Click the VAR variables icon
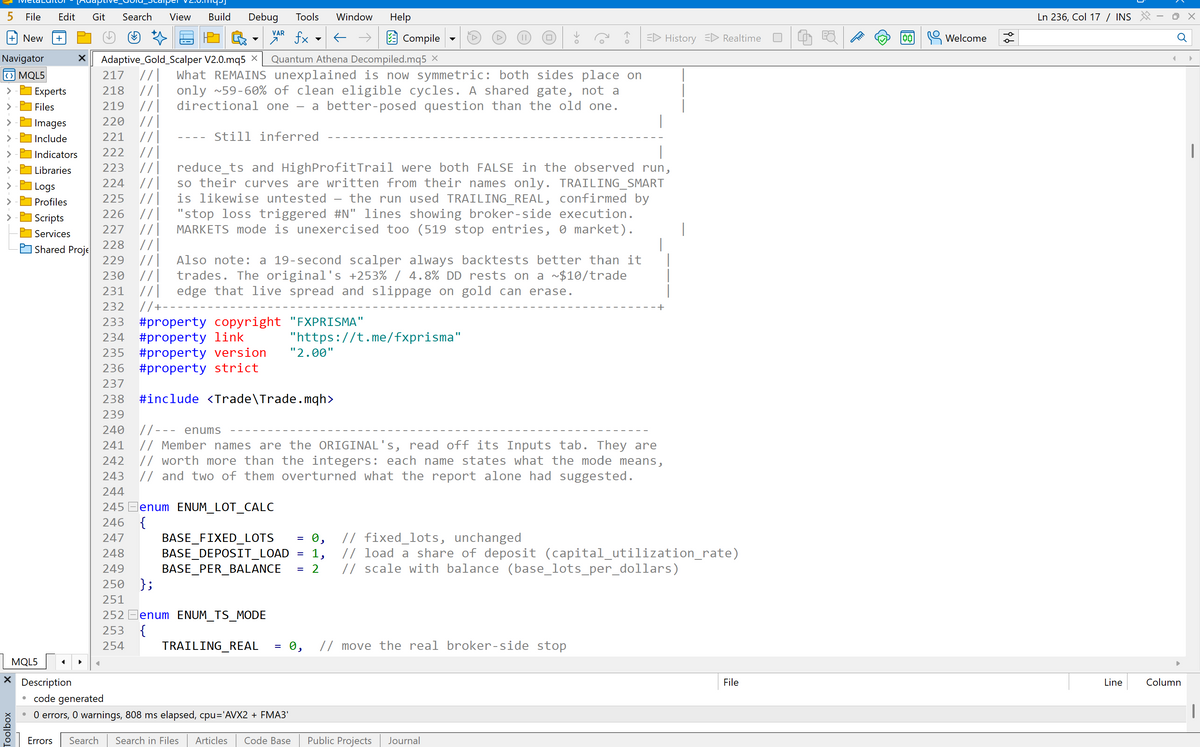The width and height of the screenshot is (1200, 747). [279, 38]
